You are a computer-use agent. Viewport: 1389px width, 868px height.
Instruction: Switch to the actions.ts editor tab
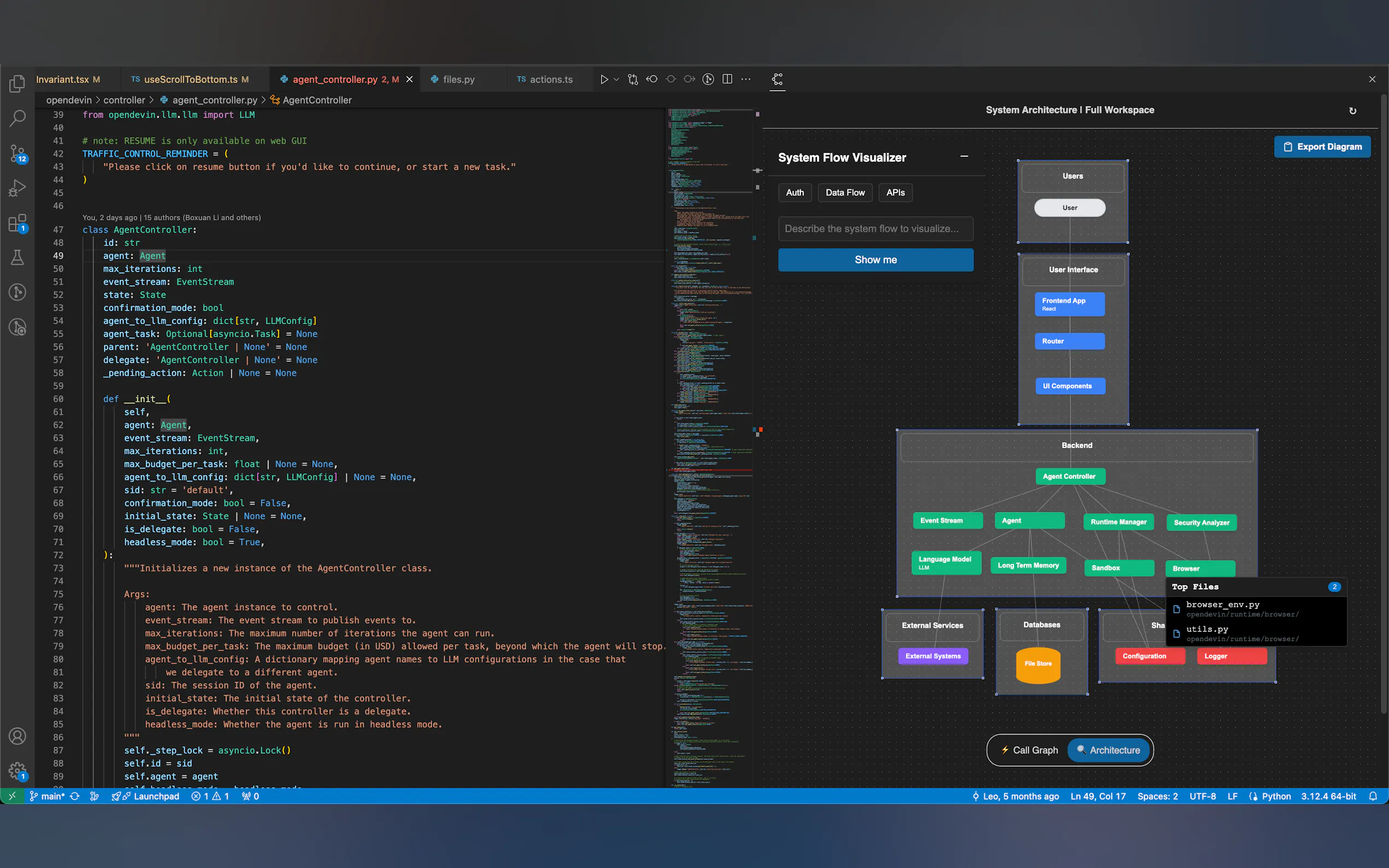550,79
